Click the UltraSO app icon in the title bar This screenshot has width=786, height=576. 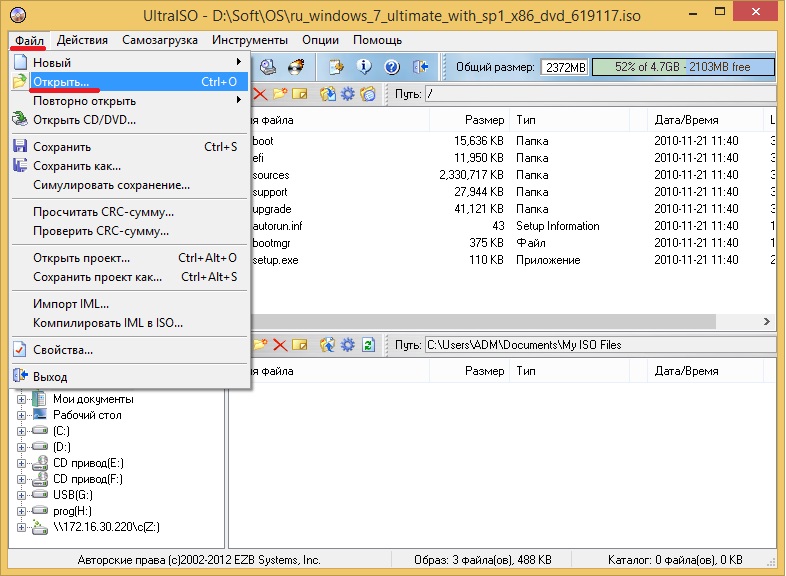(18, 15)
